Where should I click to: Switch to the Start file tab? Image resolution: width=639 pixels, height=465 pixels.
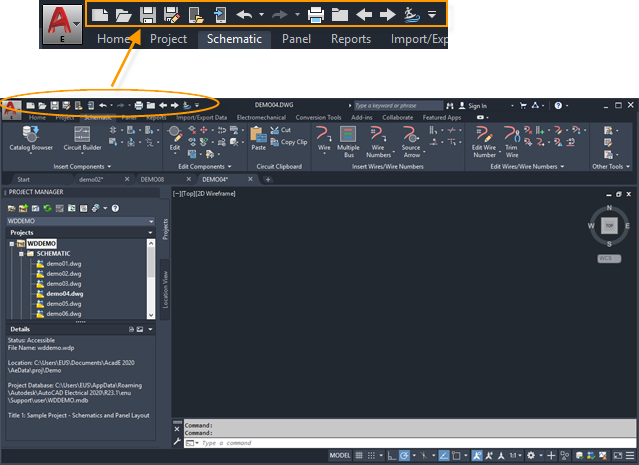(x=23, y=179)
